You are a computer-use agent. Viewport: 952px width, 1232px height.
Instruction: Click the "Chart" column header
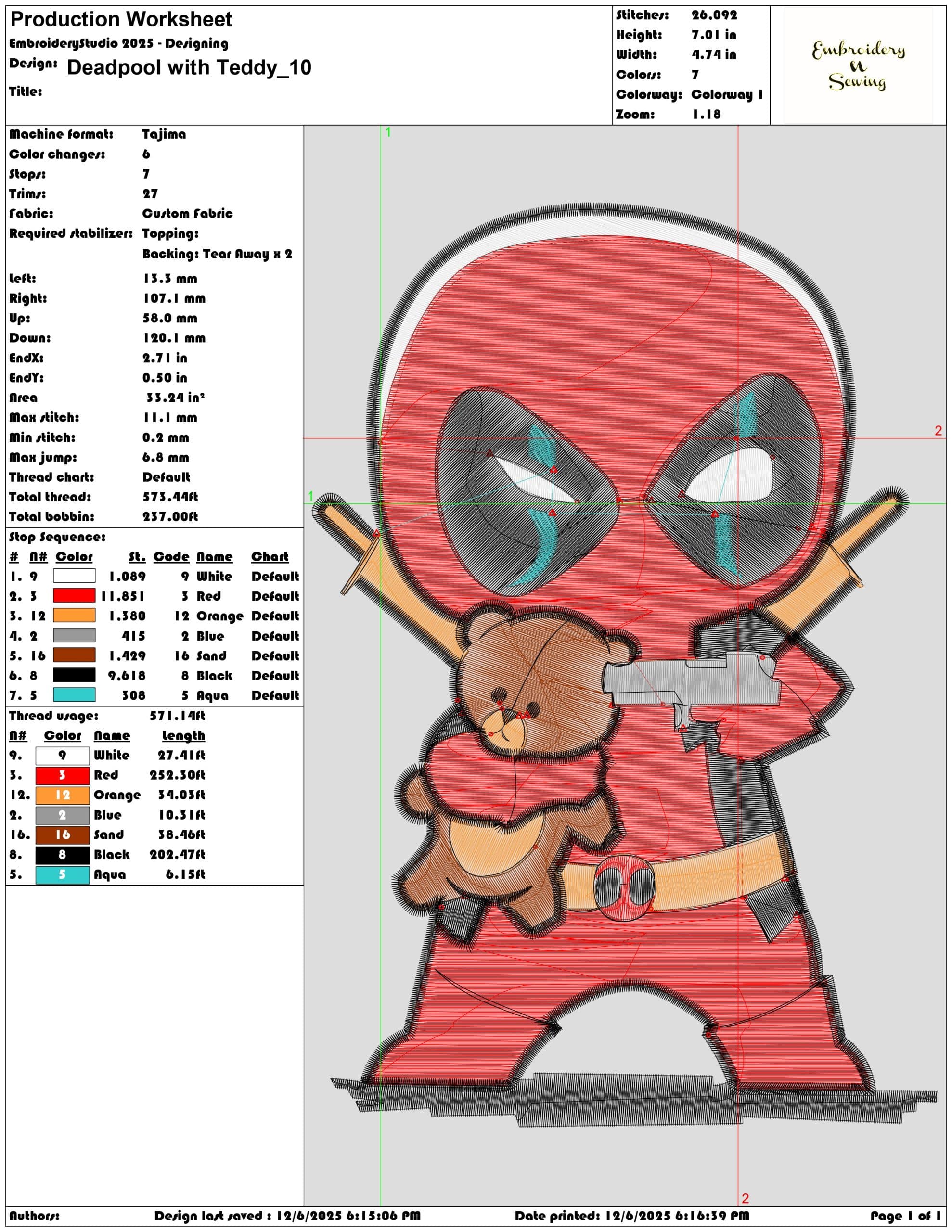click(x=270, y=557)
